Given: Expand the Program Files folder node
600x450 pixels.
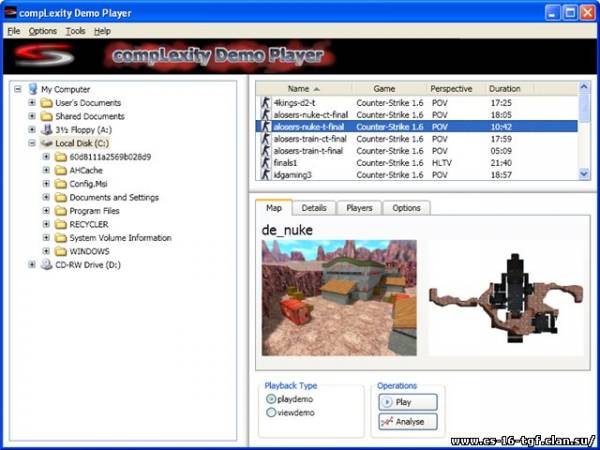Looking at the screenshot, I should (x=46, y=210).
